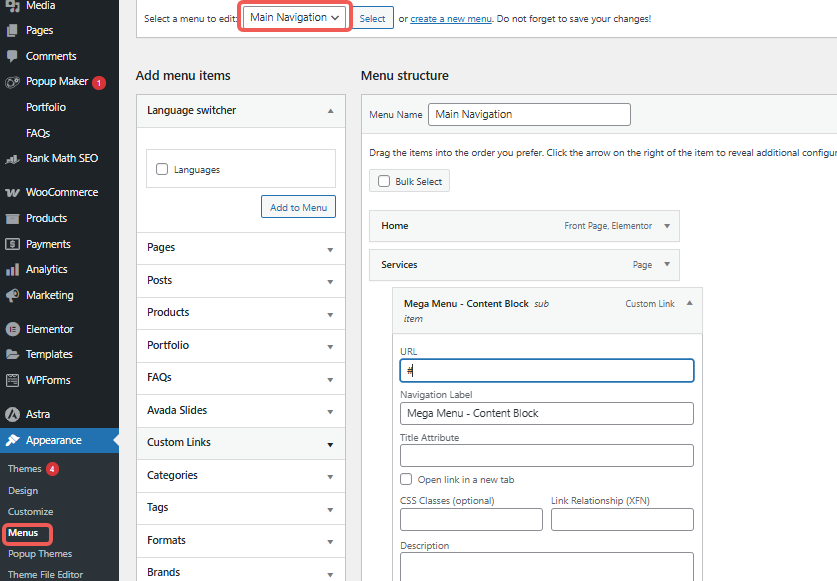
Task: Click the WPForms icon in sidebar
Action: pyautogui.click(x=12, y=380)
